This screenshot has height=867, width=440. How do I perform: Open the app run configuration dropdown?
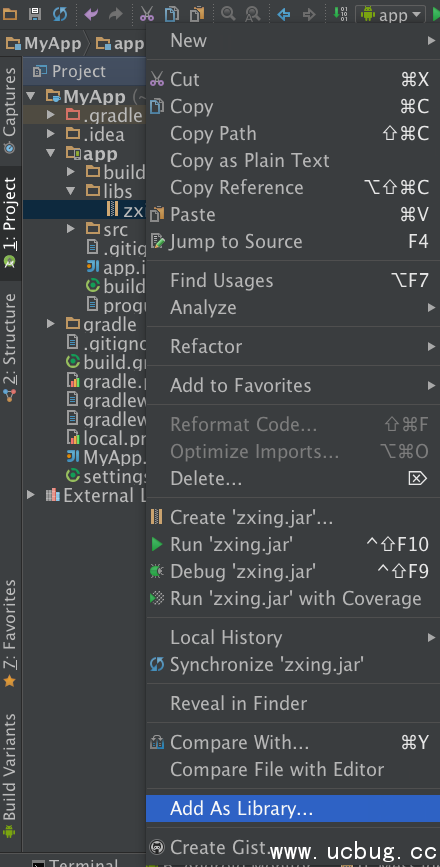click(391, 14)
